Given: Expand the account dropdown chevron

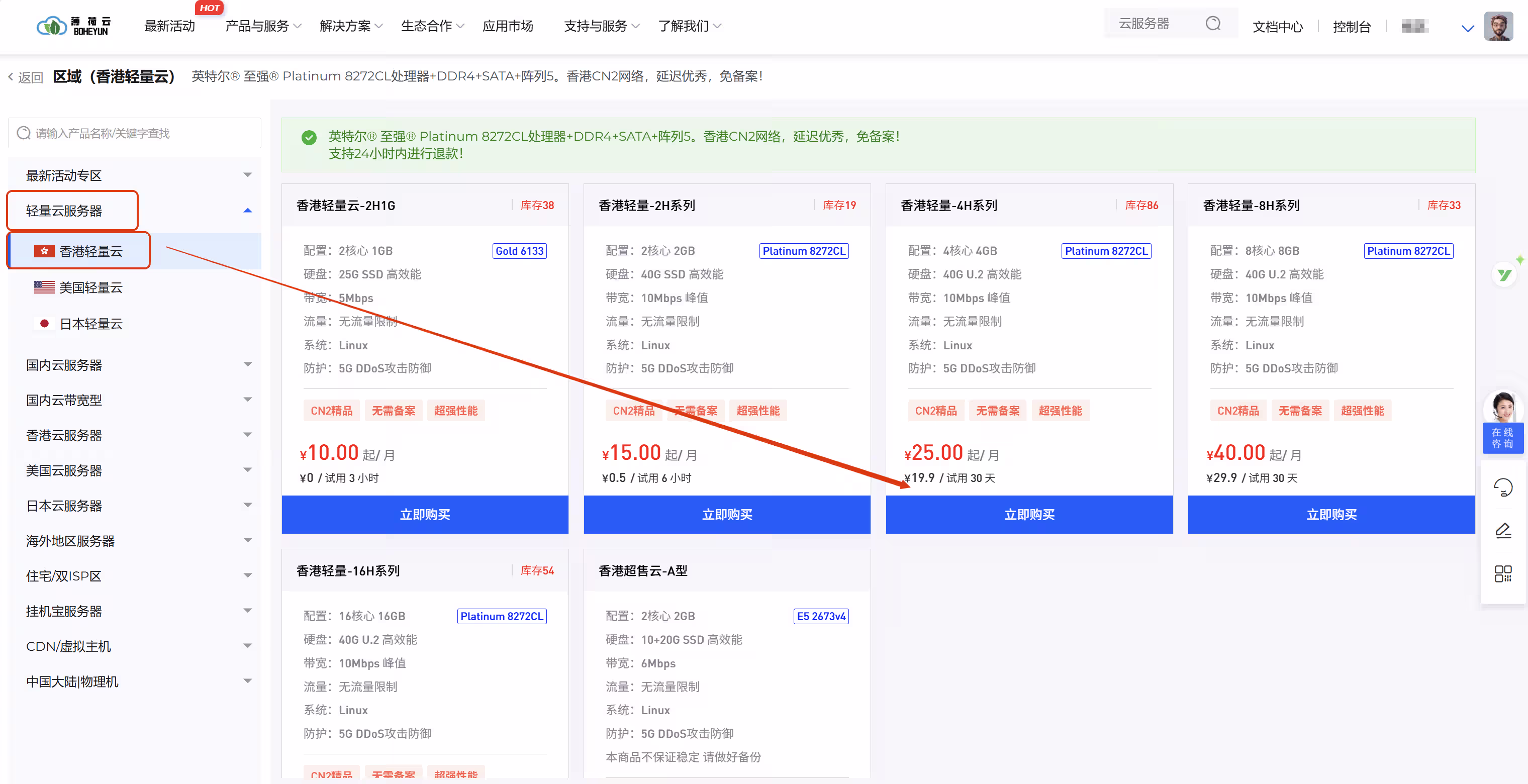Looking at the screenshot, I should click(1468, 28).
